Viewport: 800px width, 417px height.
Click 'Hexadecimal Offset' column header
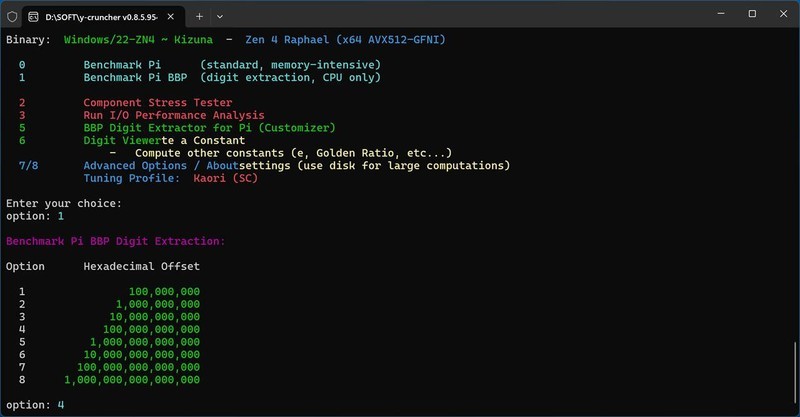point(142,266)
